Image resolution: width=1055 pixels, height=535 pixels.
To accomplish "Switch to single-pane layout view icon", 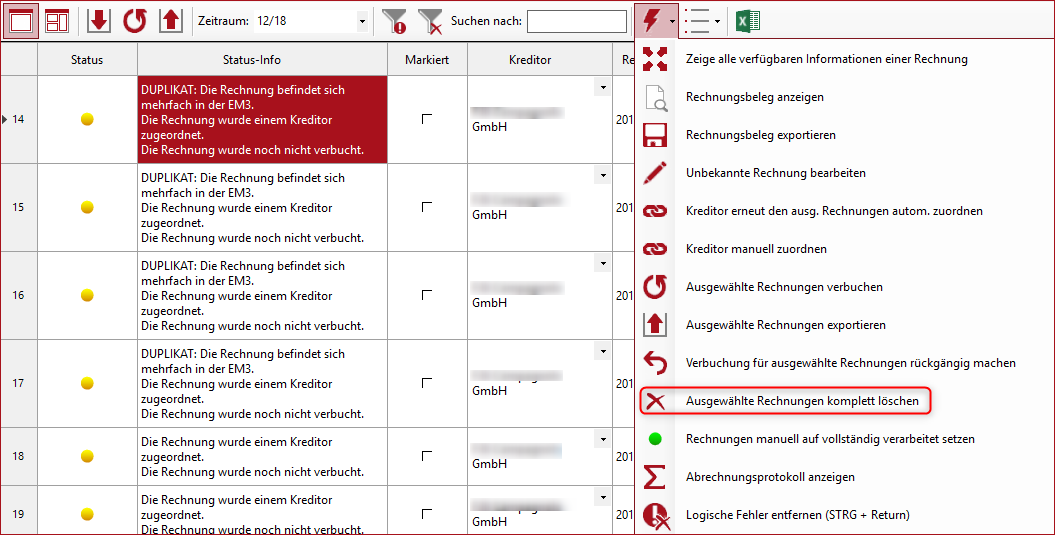I will (21, 20).
